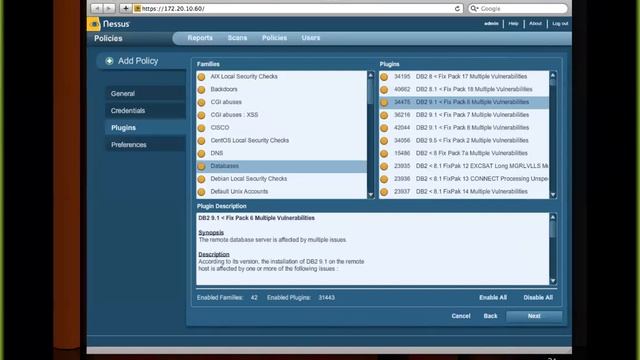Reload page using refresh icon in address bar
Image resolution: width=640 pixels, height=360 pixels.
point(457,8)
